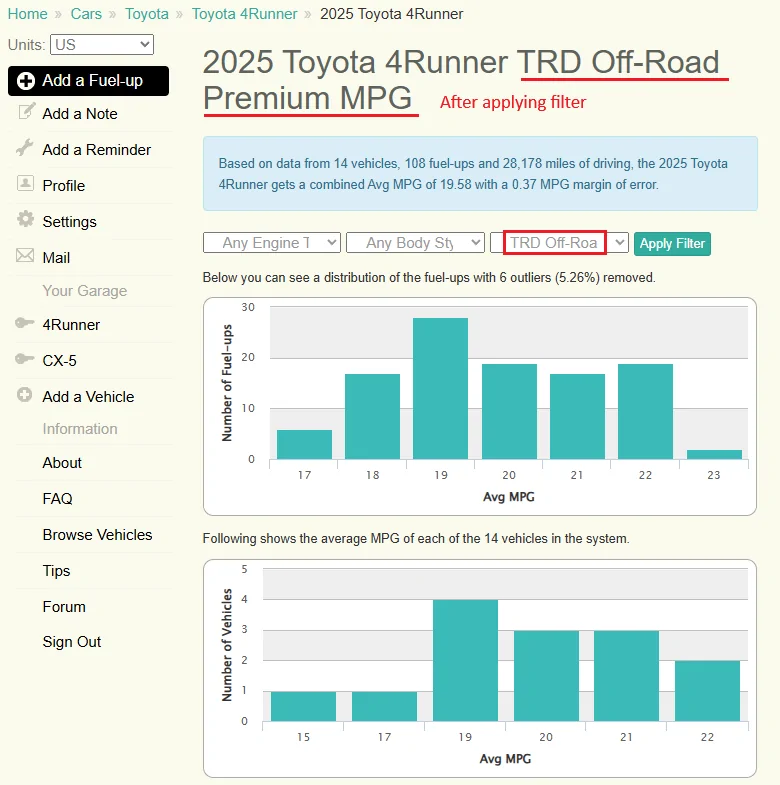Image resolution: width=780 pixels, height=785 pixels.
Task: Click the 15 MPG bar in vehicles chart
Action: pos(303,706)
